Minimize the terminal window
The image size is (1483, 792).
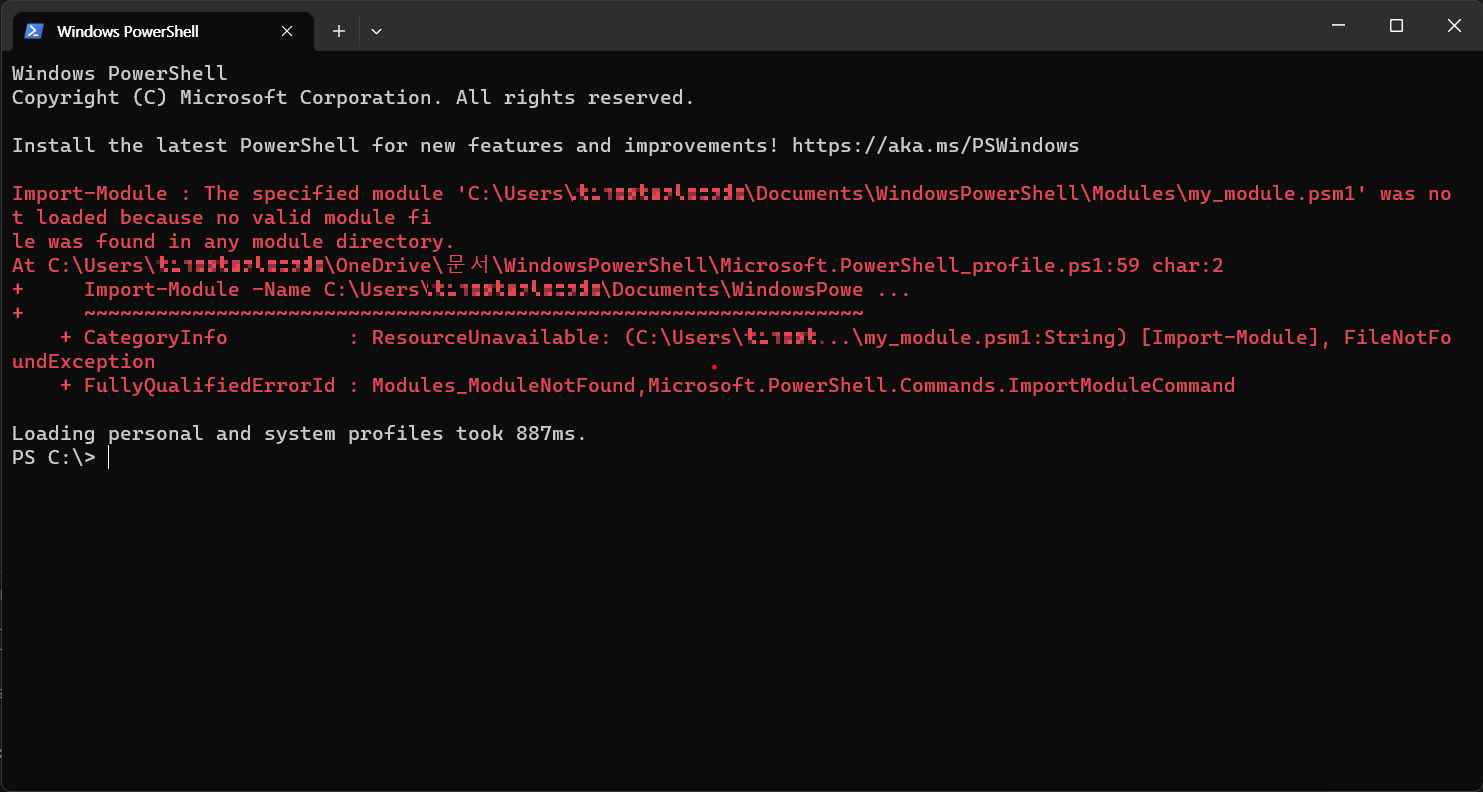coord(1338,26)
